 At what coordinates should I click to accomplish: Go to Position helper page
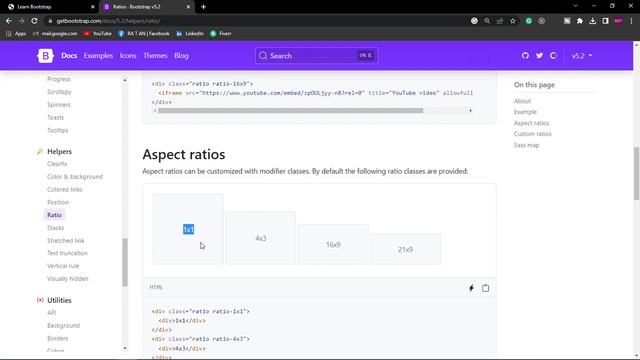tap(58, 202)
